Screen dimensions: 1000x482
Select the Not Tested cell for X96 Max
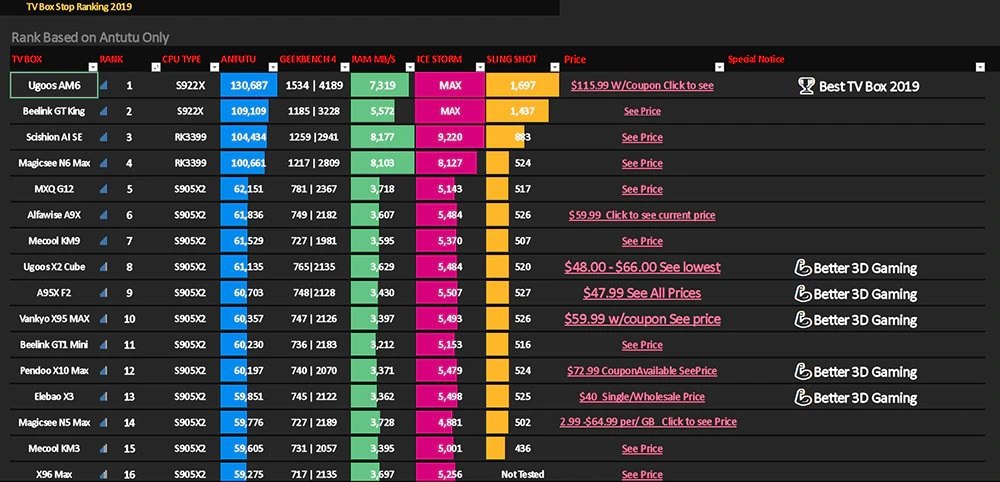point(522,475)
